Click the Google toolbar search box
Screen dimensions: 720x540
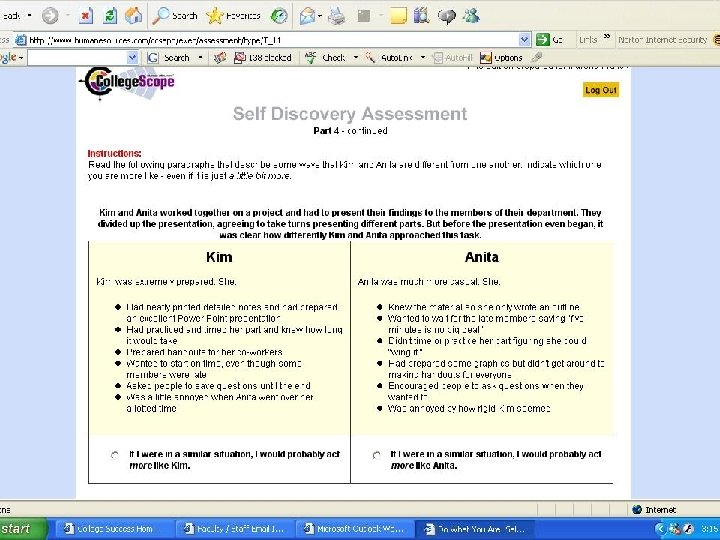tap(77, 57)
